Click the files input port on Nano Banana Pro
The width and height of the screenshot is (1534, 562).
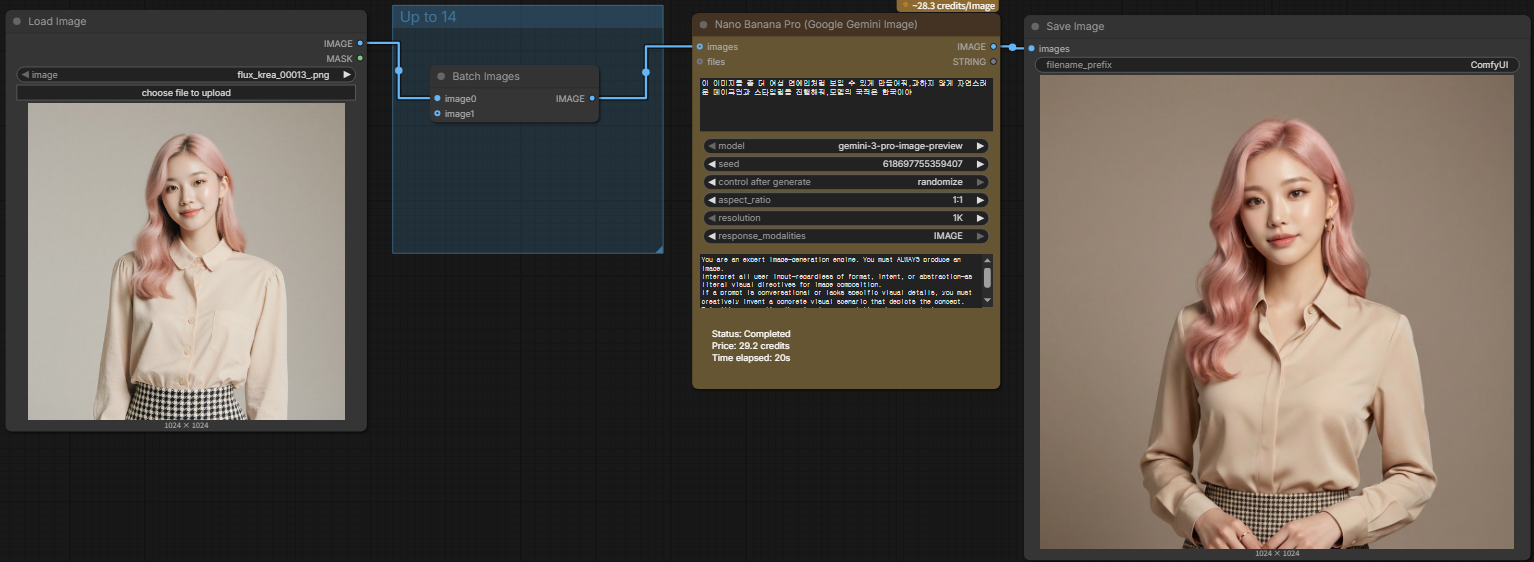(x=700, y=61)
